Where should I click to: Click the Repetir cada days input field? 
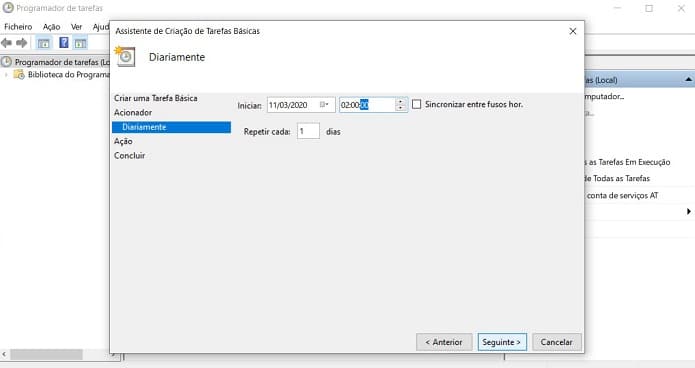[308, 131]
